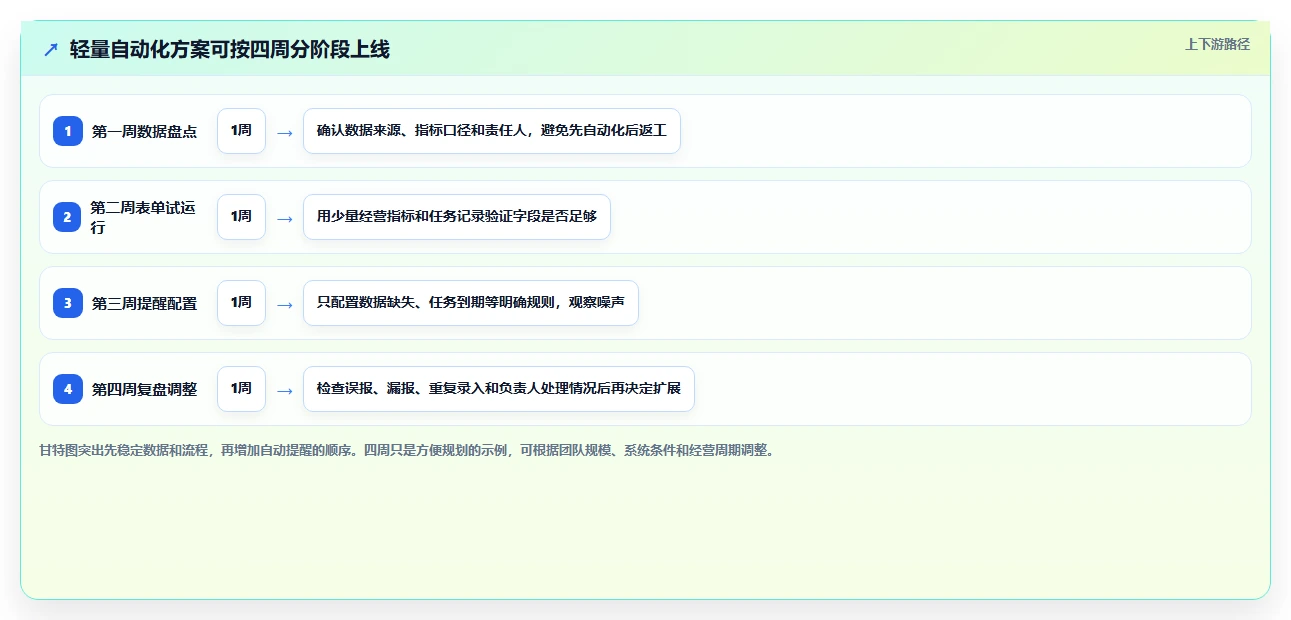The height and width of the screenshot is (620, 1291).
Task: Select the 第一周数据盘点 label
Action: 144,131
